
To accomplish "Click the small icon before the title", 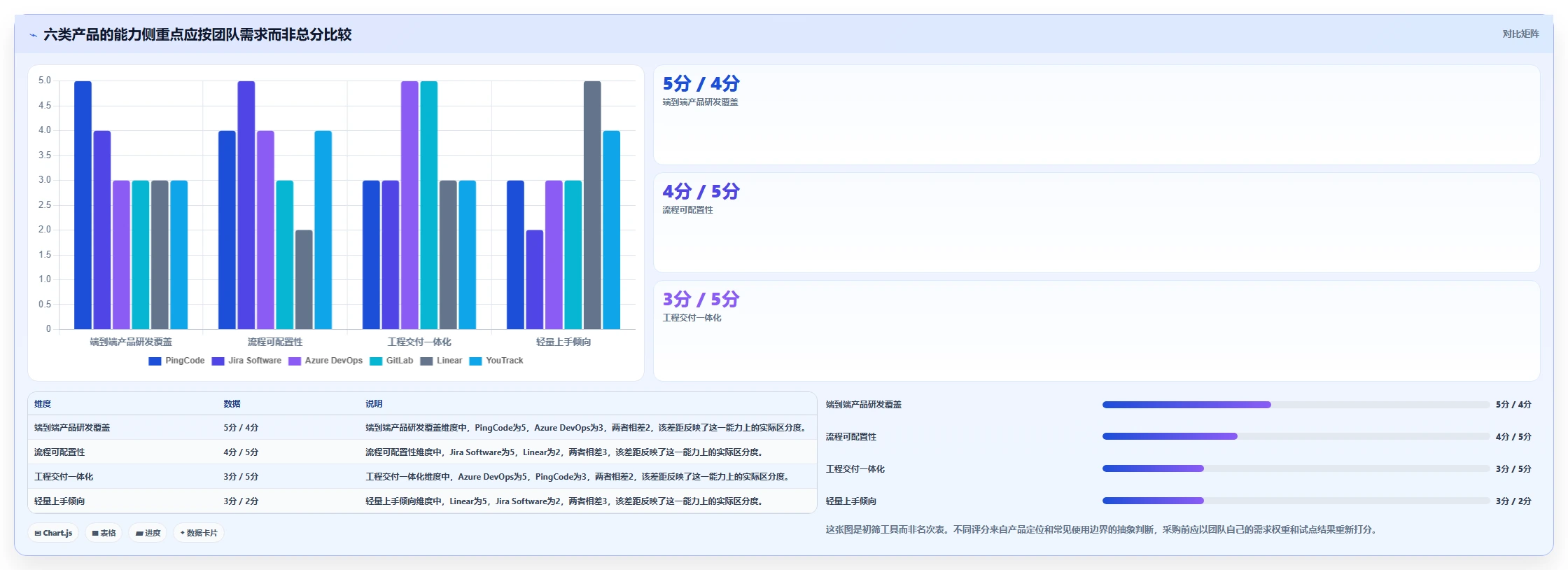I will point(33,35).
